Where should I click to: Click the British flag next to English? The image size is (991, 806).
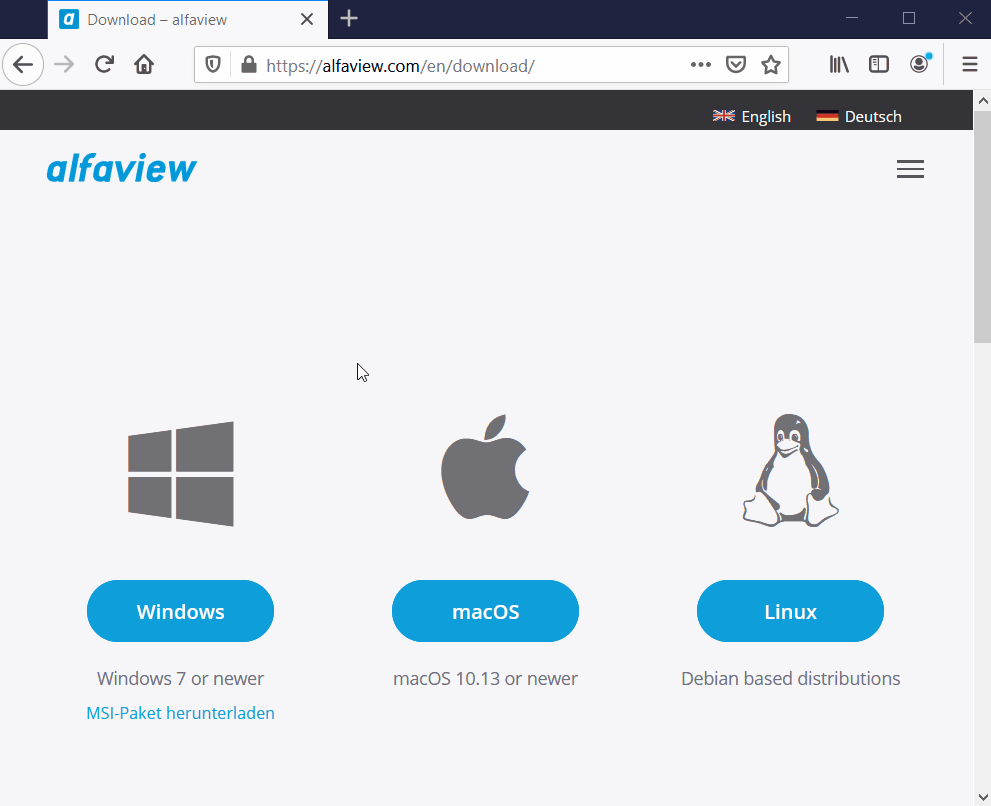(x=723, y=115)
